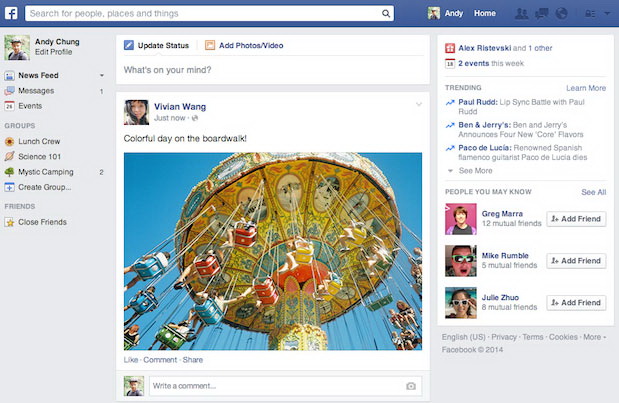Image resolution: width=619 pixels, height=403 pixels.
Task: Open account menu dropdown arrow in top bar
Action: pos(606,14)
